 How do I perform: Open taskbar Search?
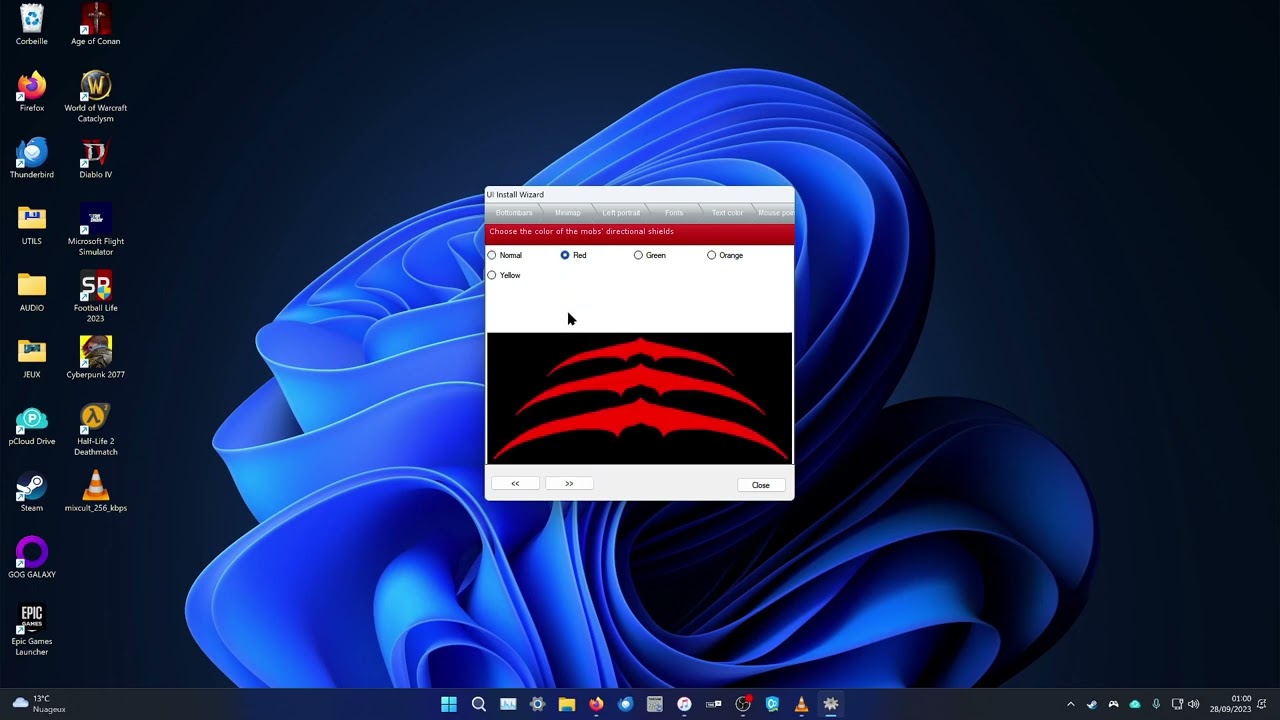pos(479,704)
